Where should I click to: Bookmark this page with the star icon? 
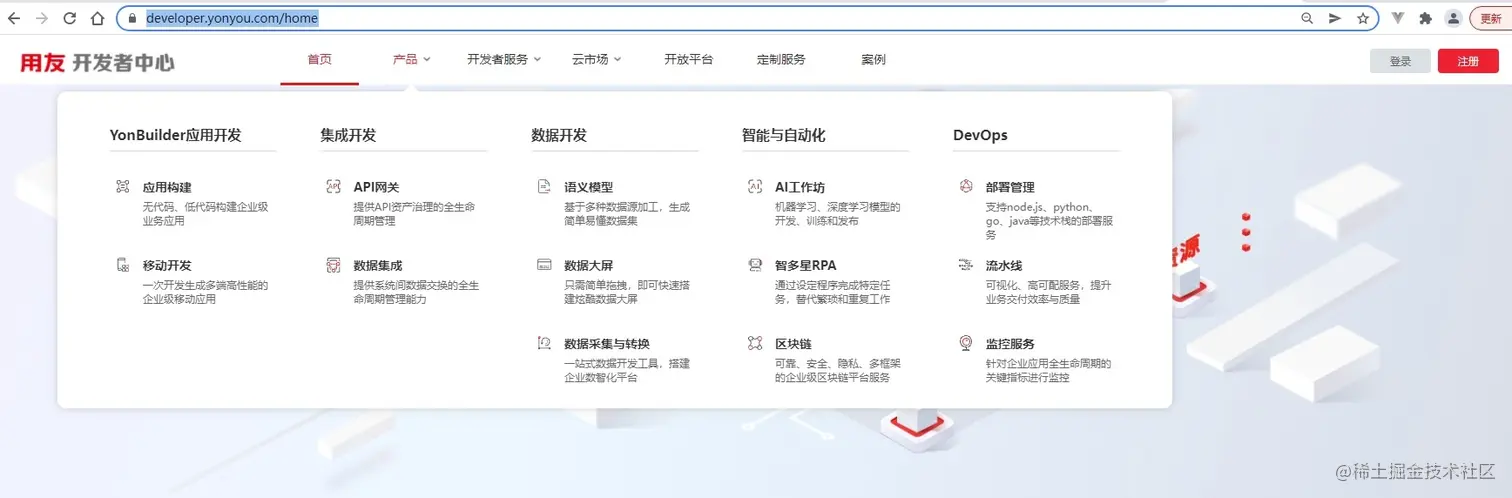click(x=1363, y=18)
